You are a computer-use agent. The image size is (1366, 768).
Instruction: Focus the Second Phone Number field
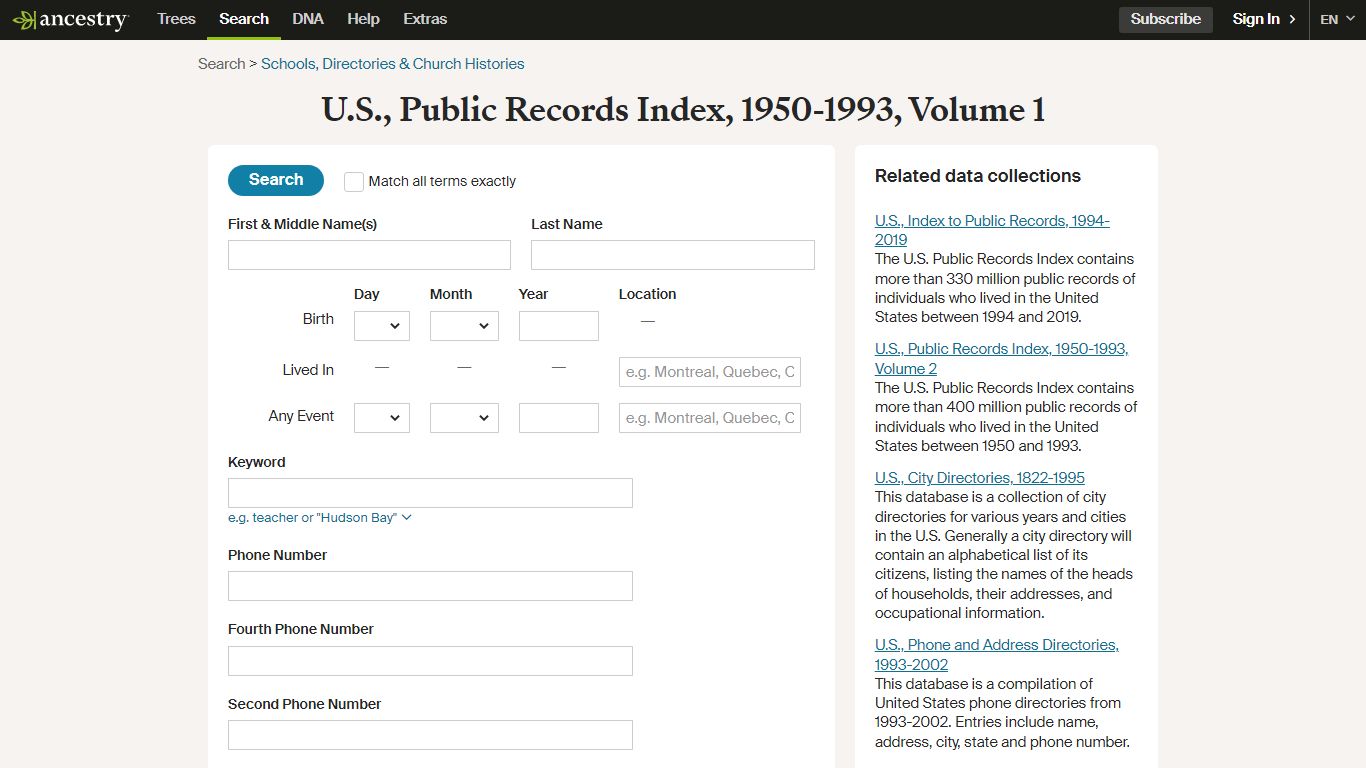pyautogui.click(x=430, y=735)
